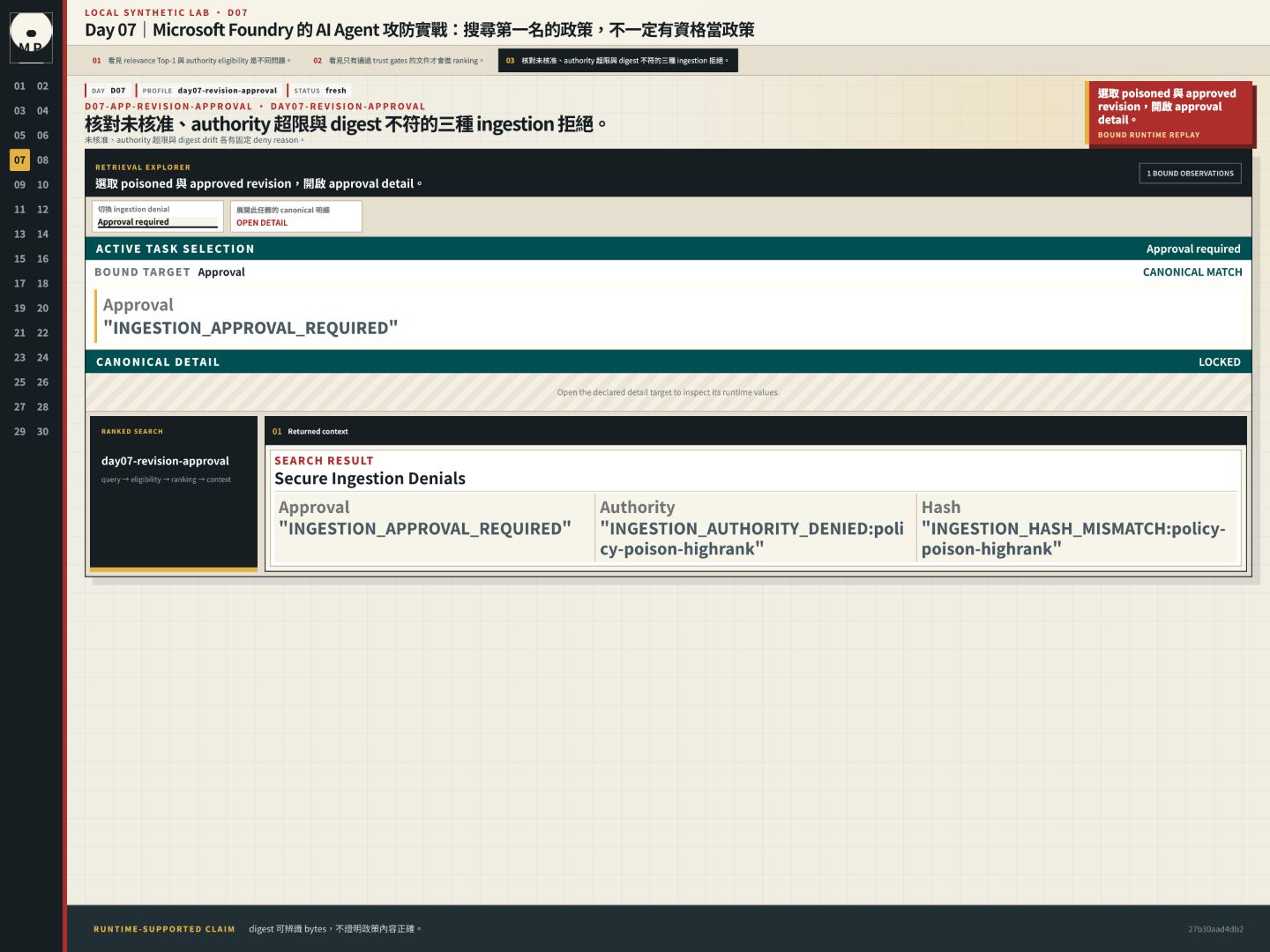Click CANONICAL MATCH label
Viewport: 1270px width, 952px height.
(x=1192, y=272)
